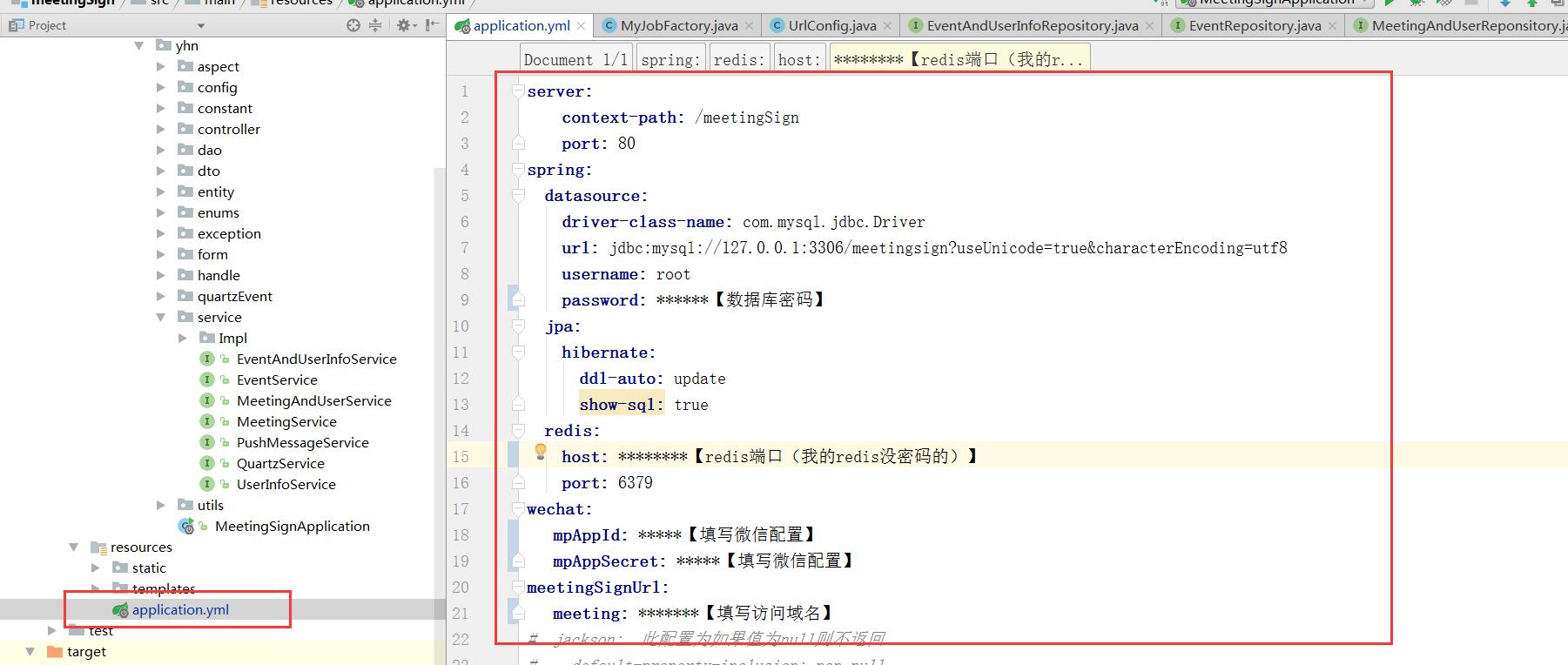The image size is (1568, 665).
Task: Hide the Project tool window with the pin icon
Action: (x=432, y=25)
